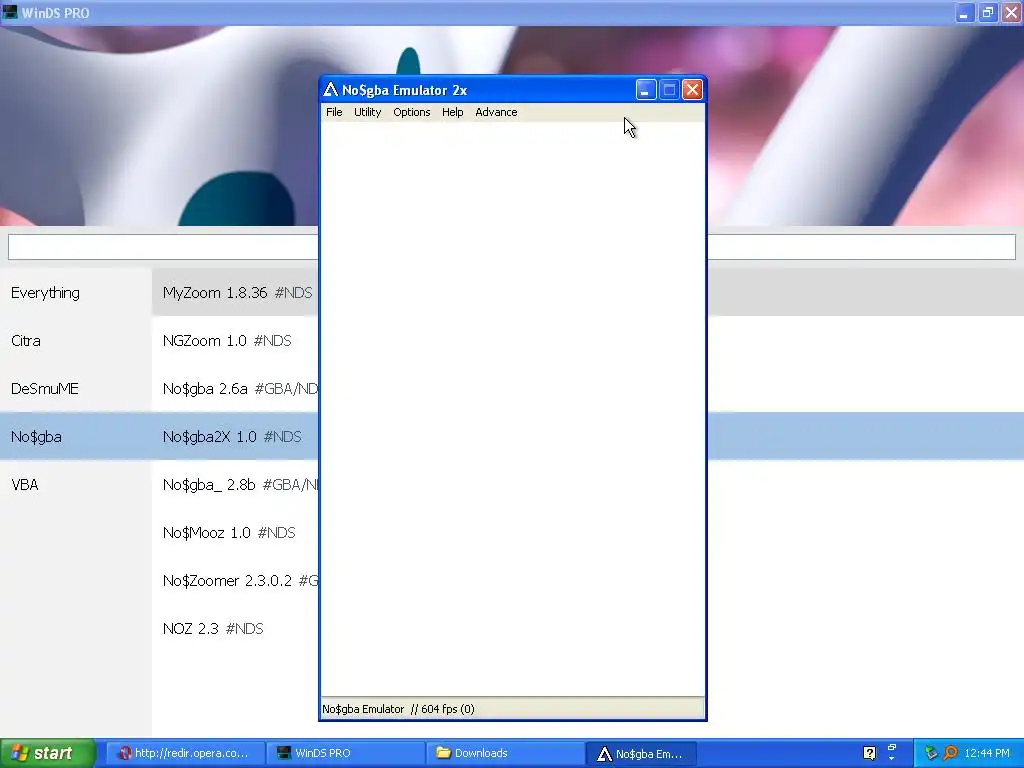Image resolution: width=1024 pixels, height=768 pixels.
Task: Restore down the WinDS PRO window
Action: (x=987, y=12)
